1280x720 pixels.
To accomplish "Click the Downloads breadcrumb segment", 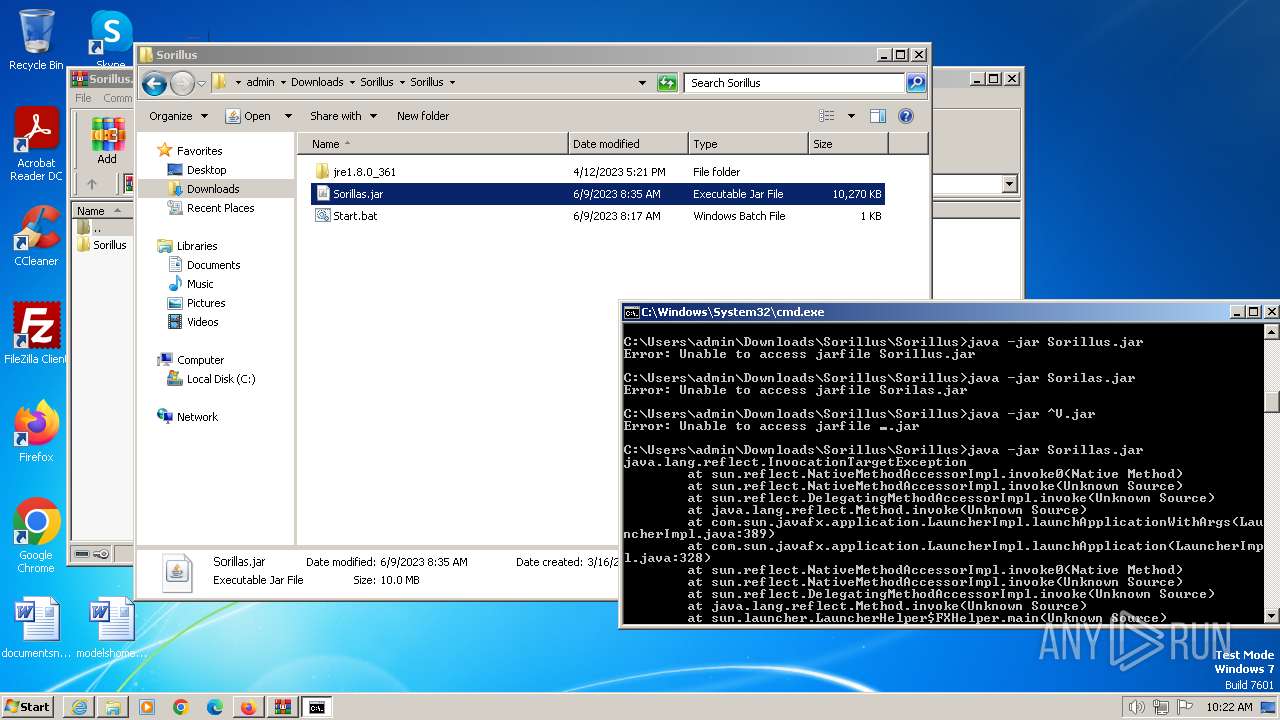I will tap(317, 82).
